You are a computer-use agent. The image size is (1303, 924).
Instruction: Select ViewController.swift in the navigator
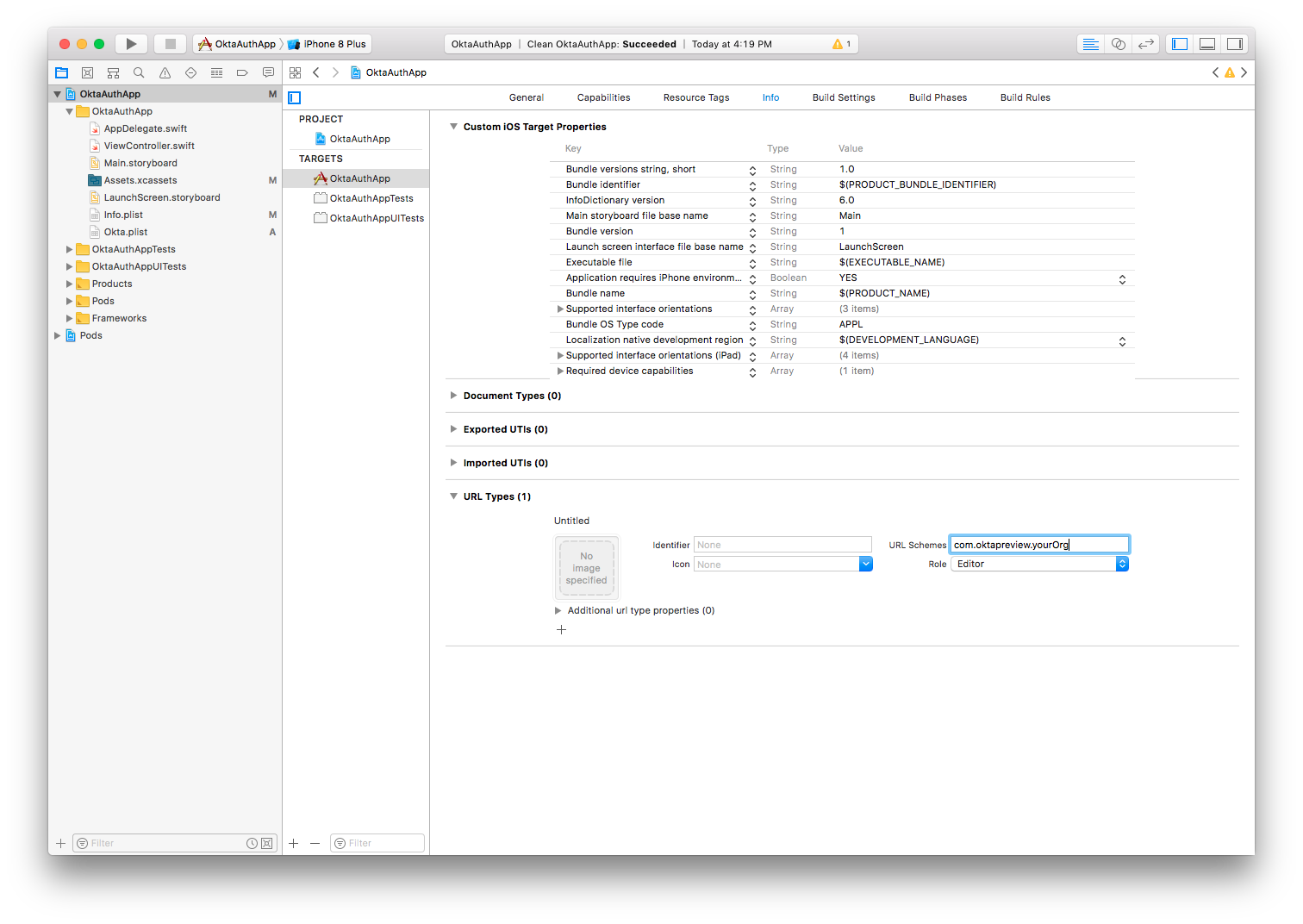[x=149, y=146]
